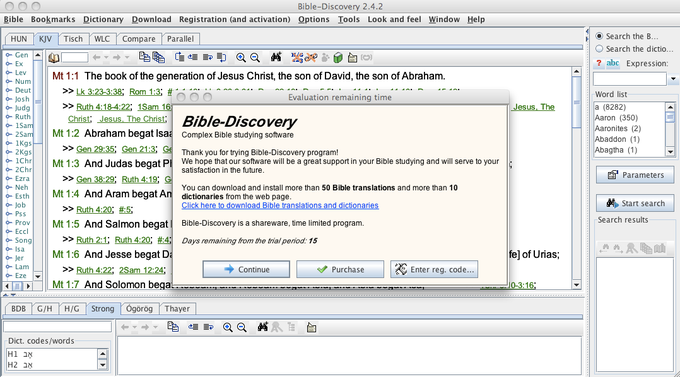Switch to the Thayer dictionary tab
This screenshot has width=680, height=377.
click(x=177, y=308)
